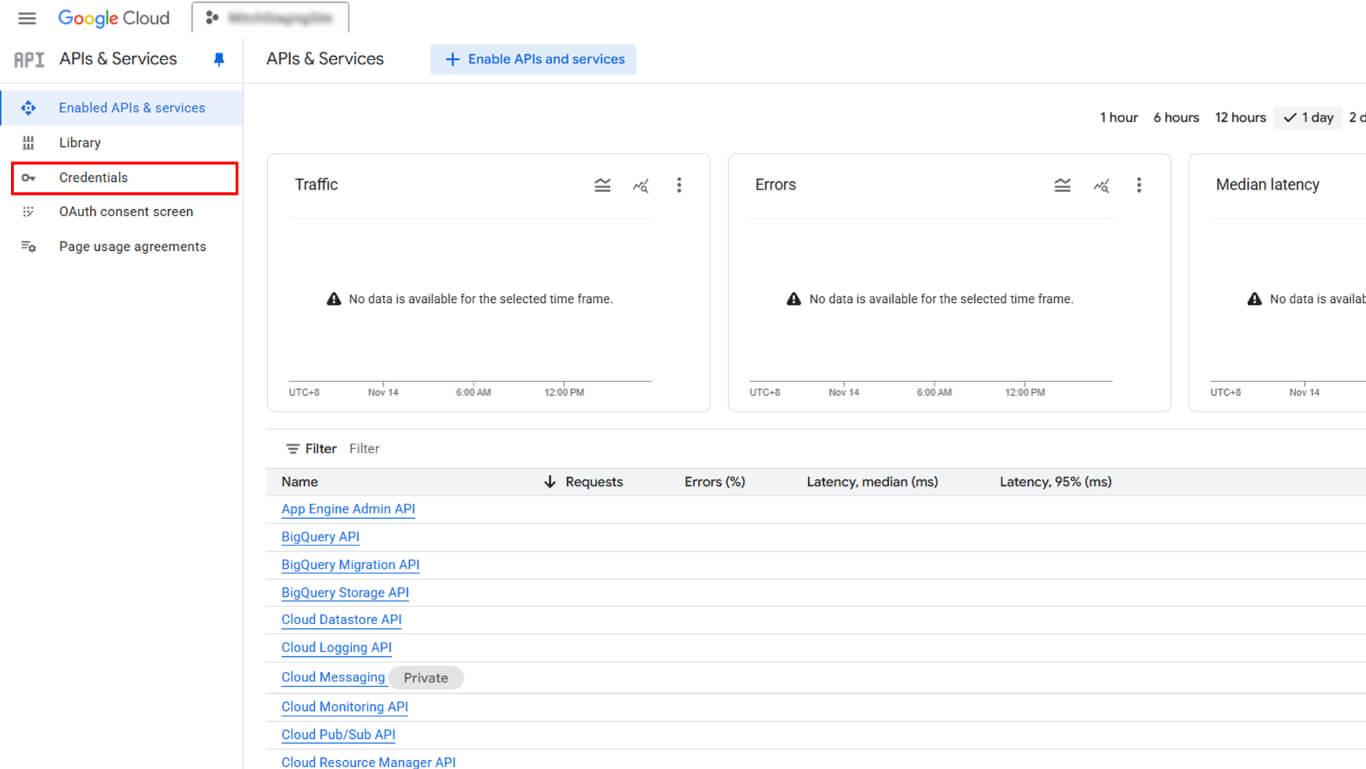
Task: Click the Errors chart legend toggle icon
Action: 1062,185
